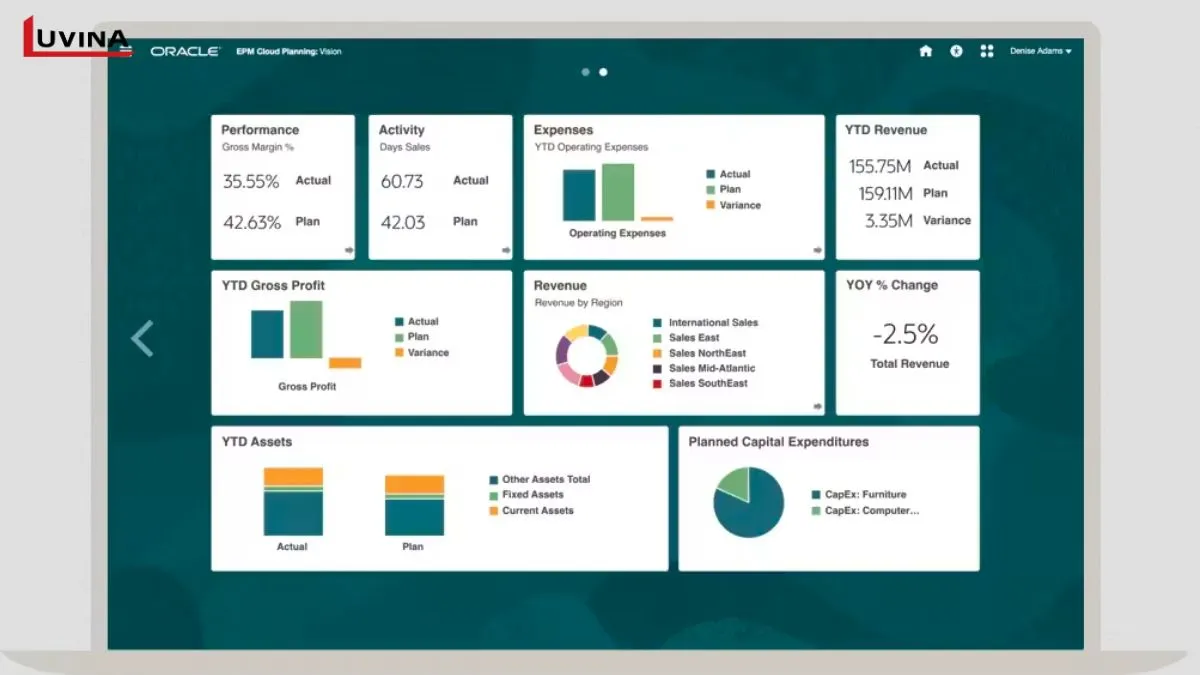1200x675 pixels.
Task: Click the arrow icon on Performance card
Action: point(349,250)
